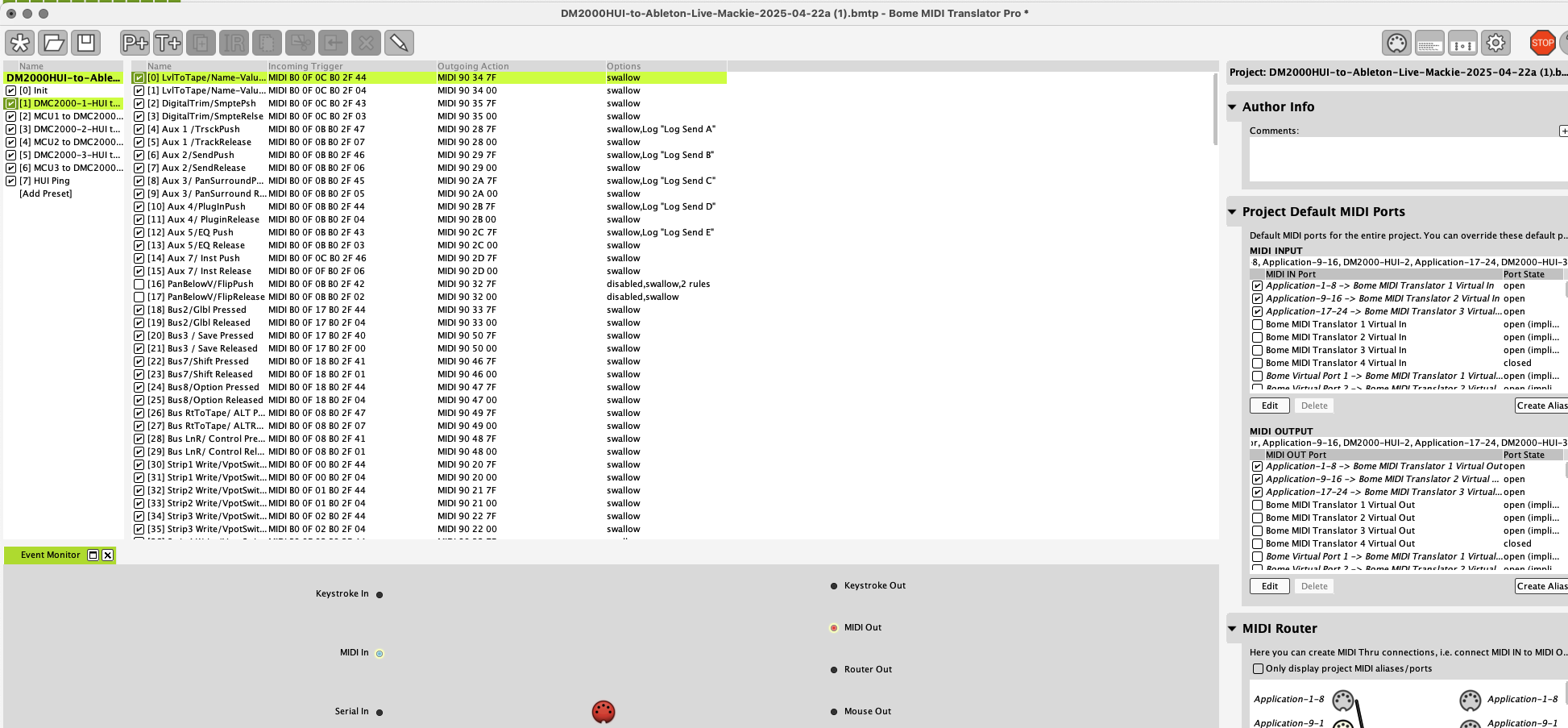Select preset [2] MCU1 to DMC2000
This screenshot has height=728, width=1568.
click(71, 117)
